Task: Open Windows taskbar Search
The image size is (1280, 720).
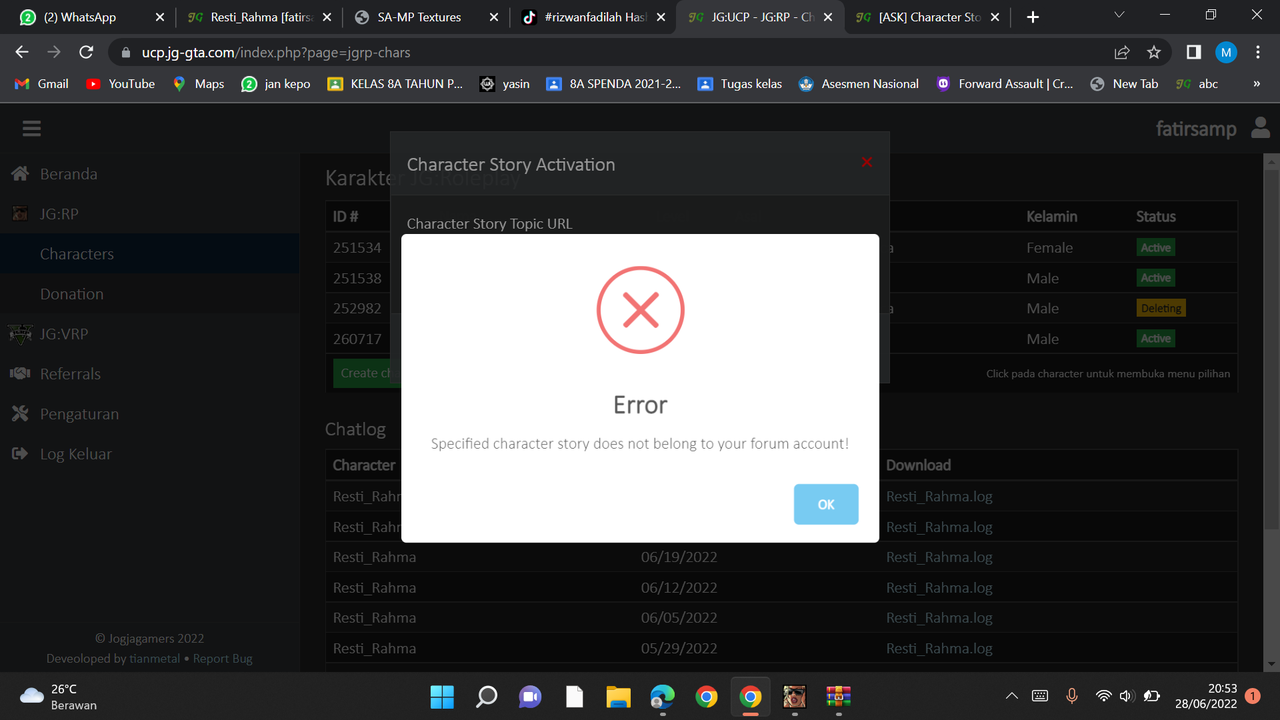Action: pos(487,696)
